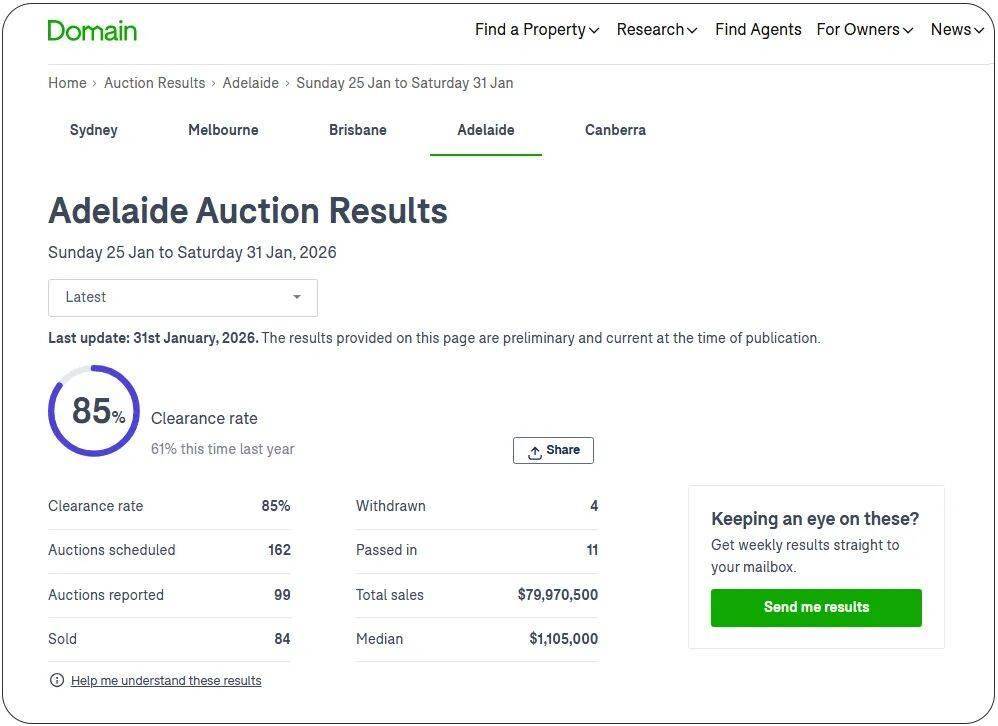
Task: Open Help me understand these results
Action: [x=166, y=681]
